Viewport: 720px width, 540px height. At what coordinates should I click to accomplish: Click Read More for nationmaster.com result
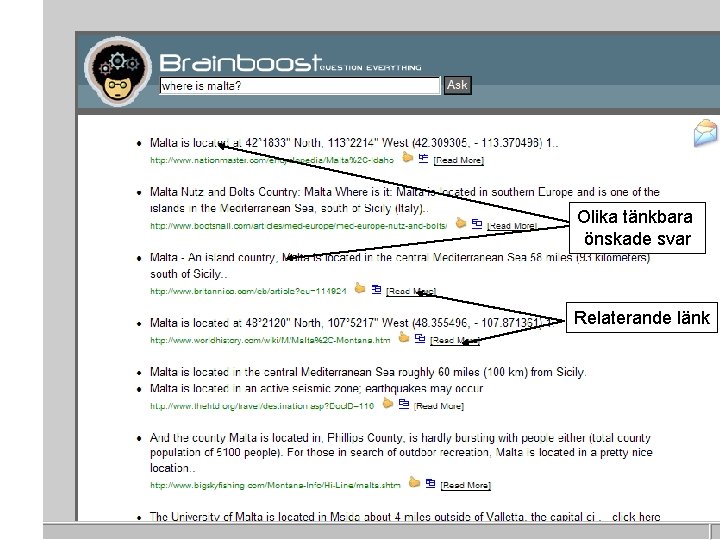(x=459, y=160)
